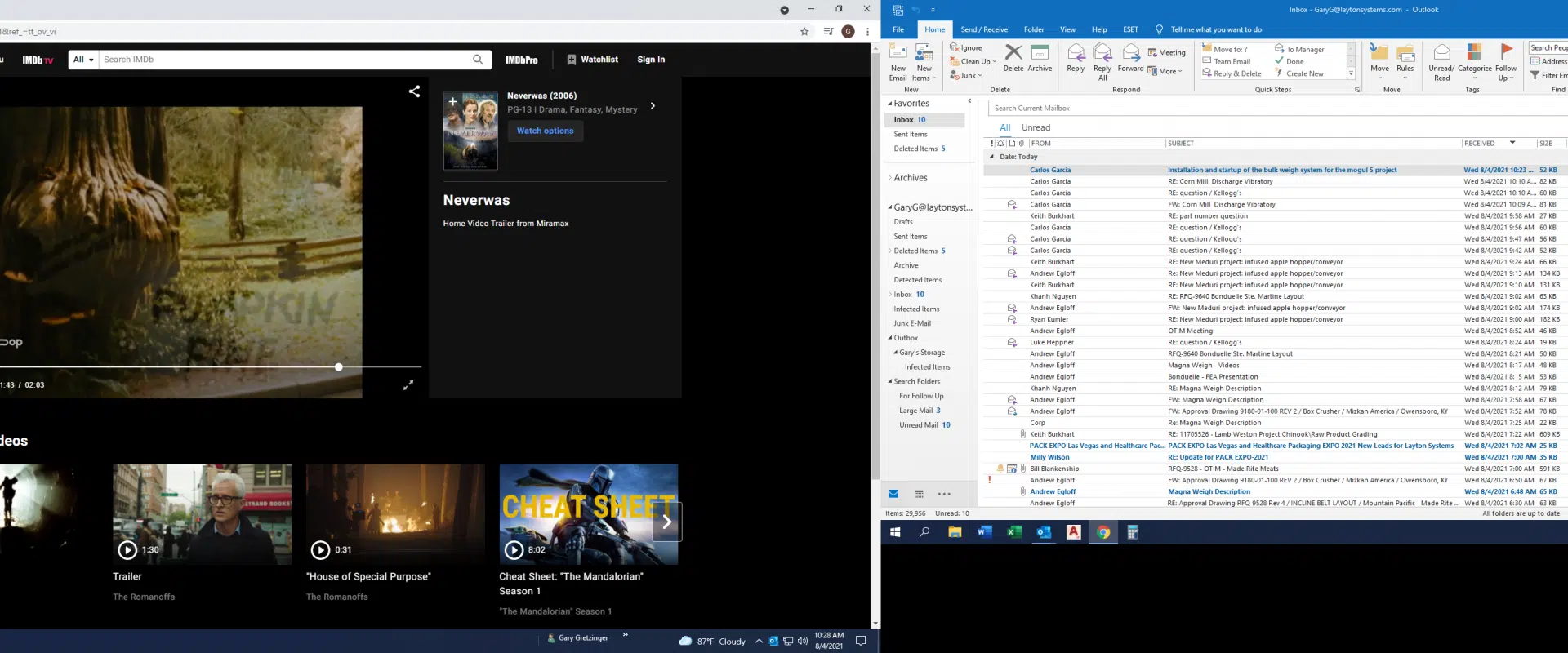Screen dimensions: 1568x653
Task: Open fullscreen mode on video player
Action: [x=408, y=385]
